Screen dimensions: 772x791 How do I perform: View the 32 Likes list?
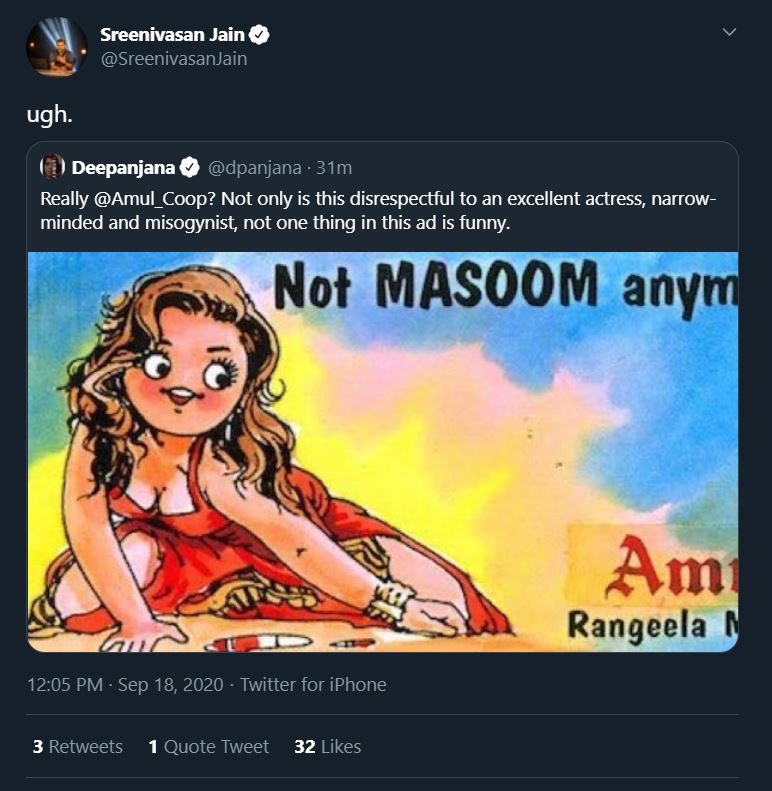click(x=327, y=747)
